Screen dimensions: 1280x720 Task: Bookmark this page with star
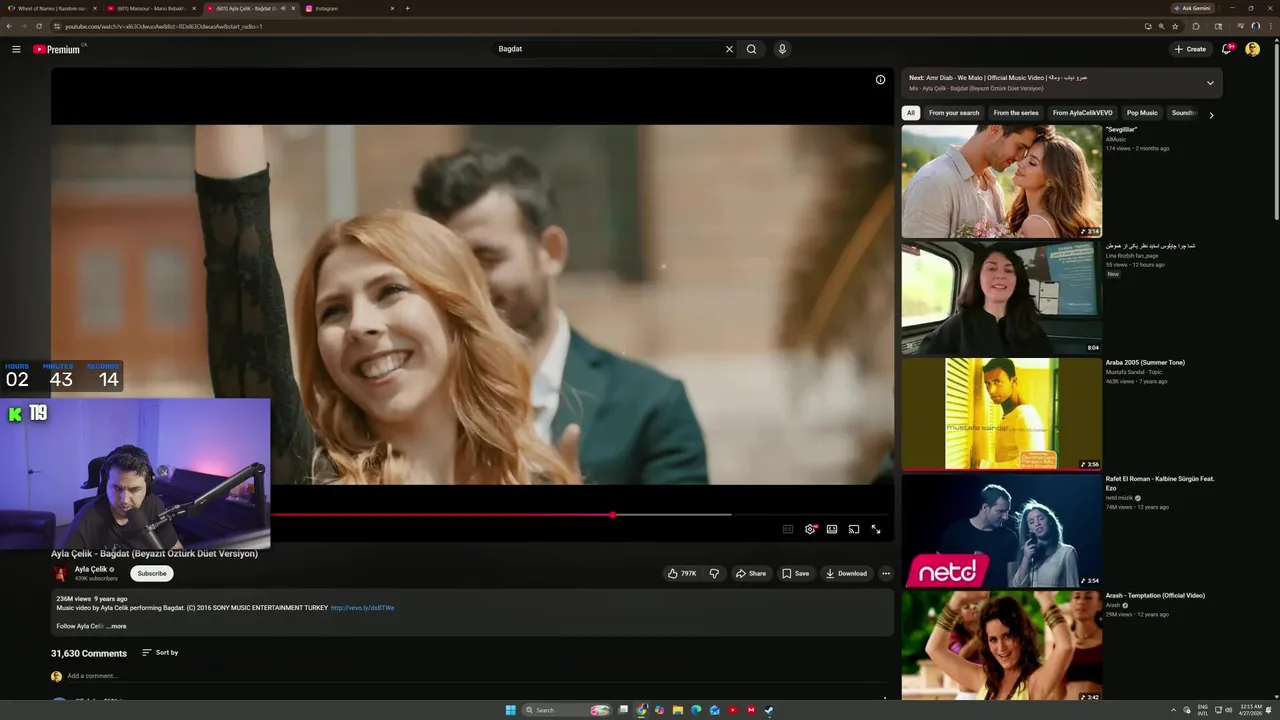[1175, 26]
